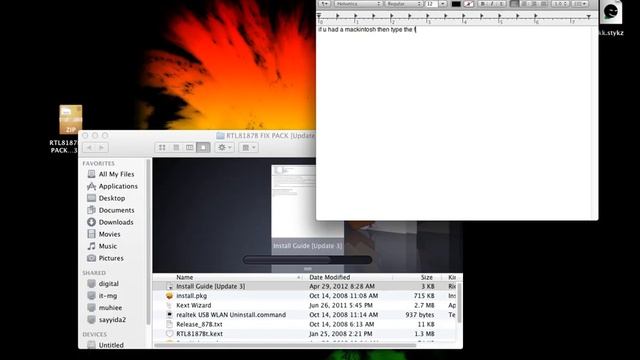Click the Cover Flow scrubber bar

pyautogui.click(x=307, y=260)
